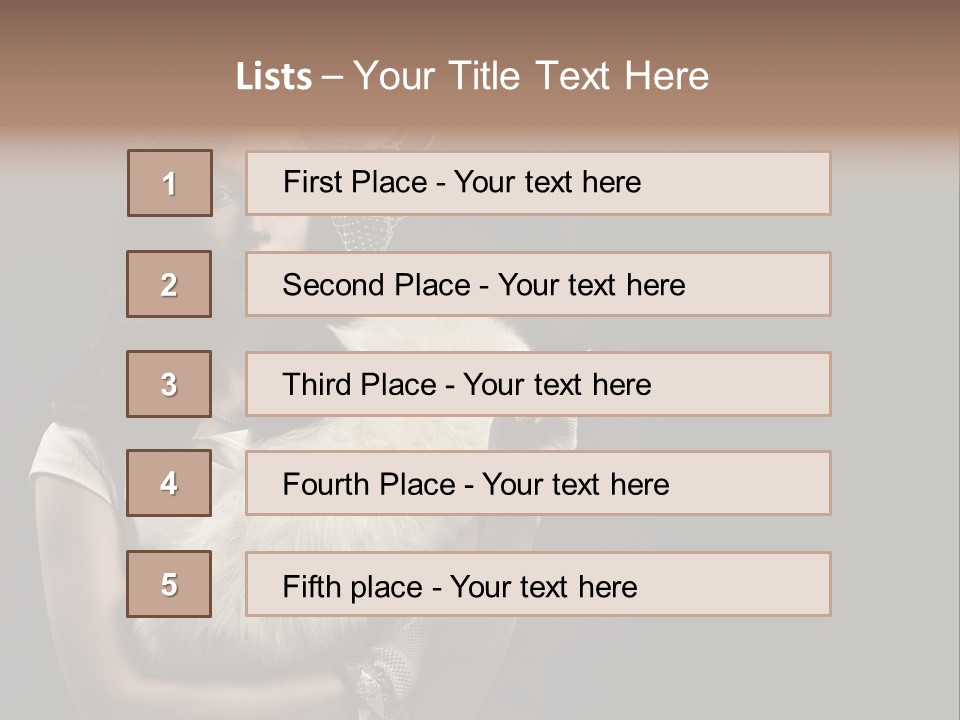Select the number 4 square
Image resolution: width=960 pixels, height=720 pixels.
169,483
